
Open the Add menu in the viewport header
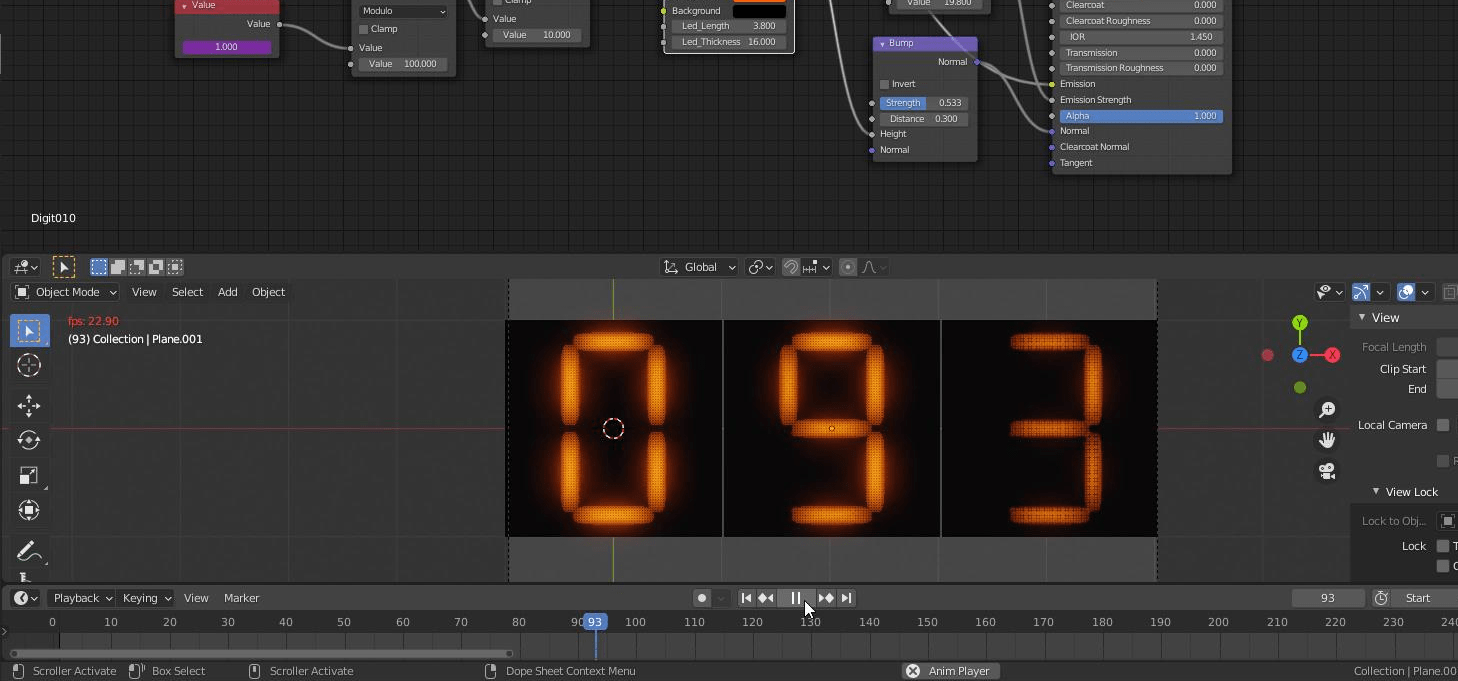tap(227, 292)
